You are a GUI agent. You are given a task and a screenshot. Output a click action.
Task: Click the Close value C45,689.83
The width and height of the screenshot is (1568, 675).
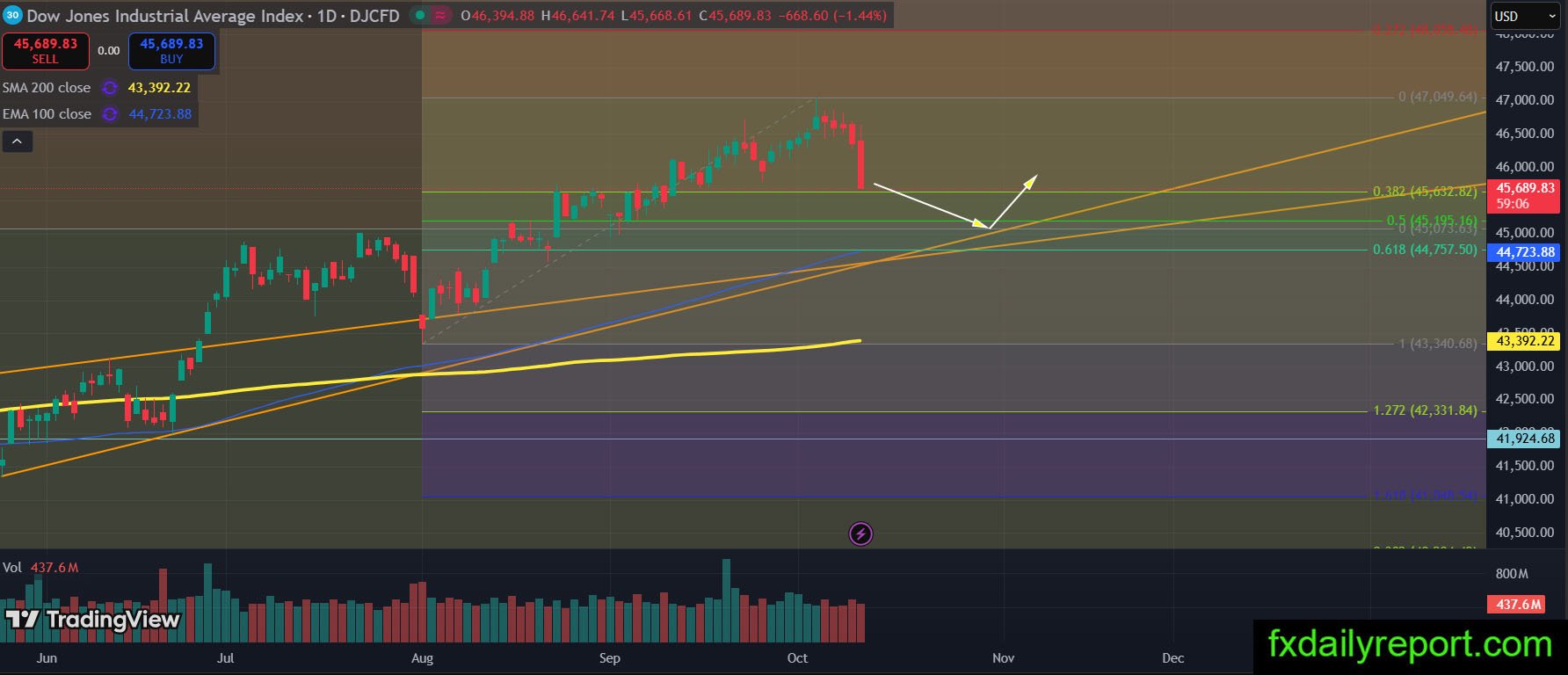(x=735, y=16)
